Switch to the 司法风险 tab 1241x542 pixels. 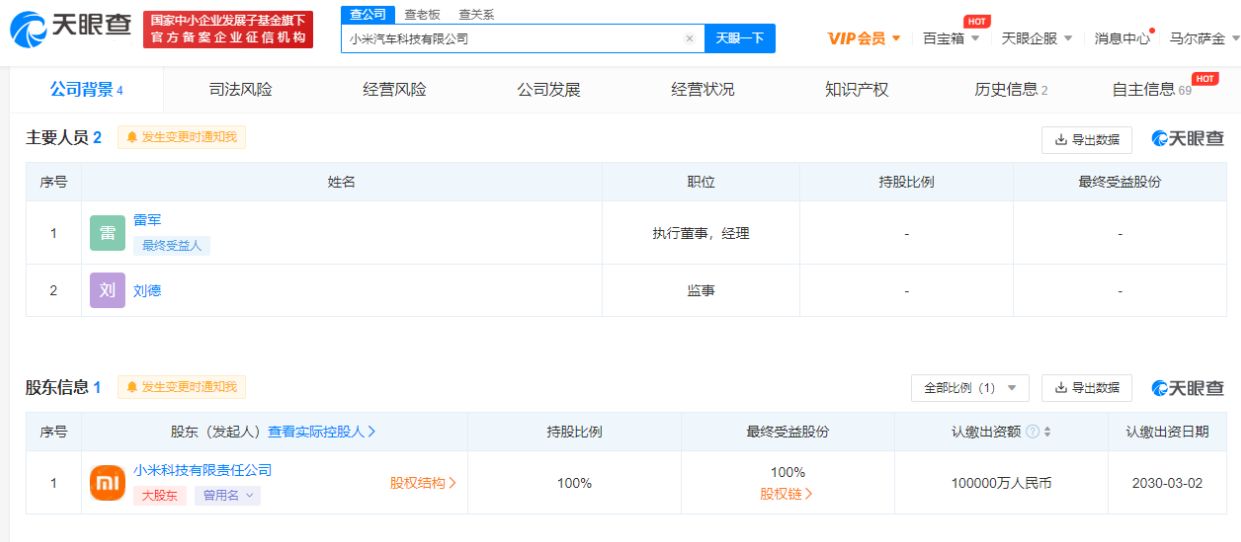[x=240, y=90]
